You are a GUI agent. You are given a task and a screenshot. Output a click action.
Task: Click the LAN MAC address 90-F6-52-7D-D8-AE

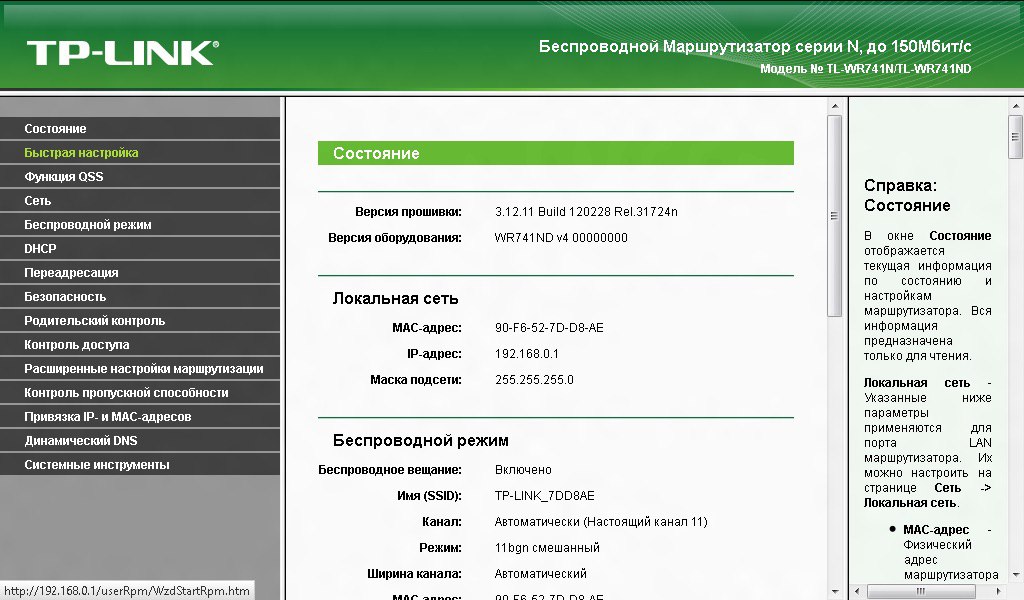(x=549, y=328)
